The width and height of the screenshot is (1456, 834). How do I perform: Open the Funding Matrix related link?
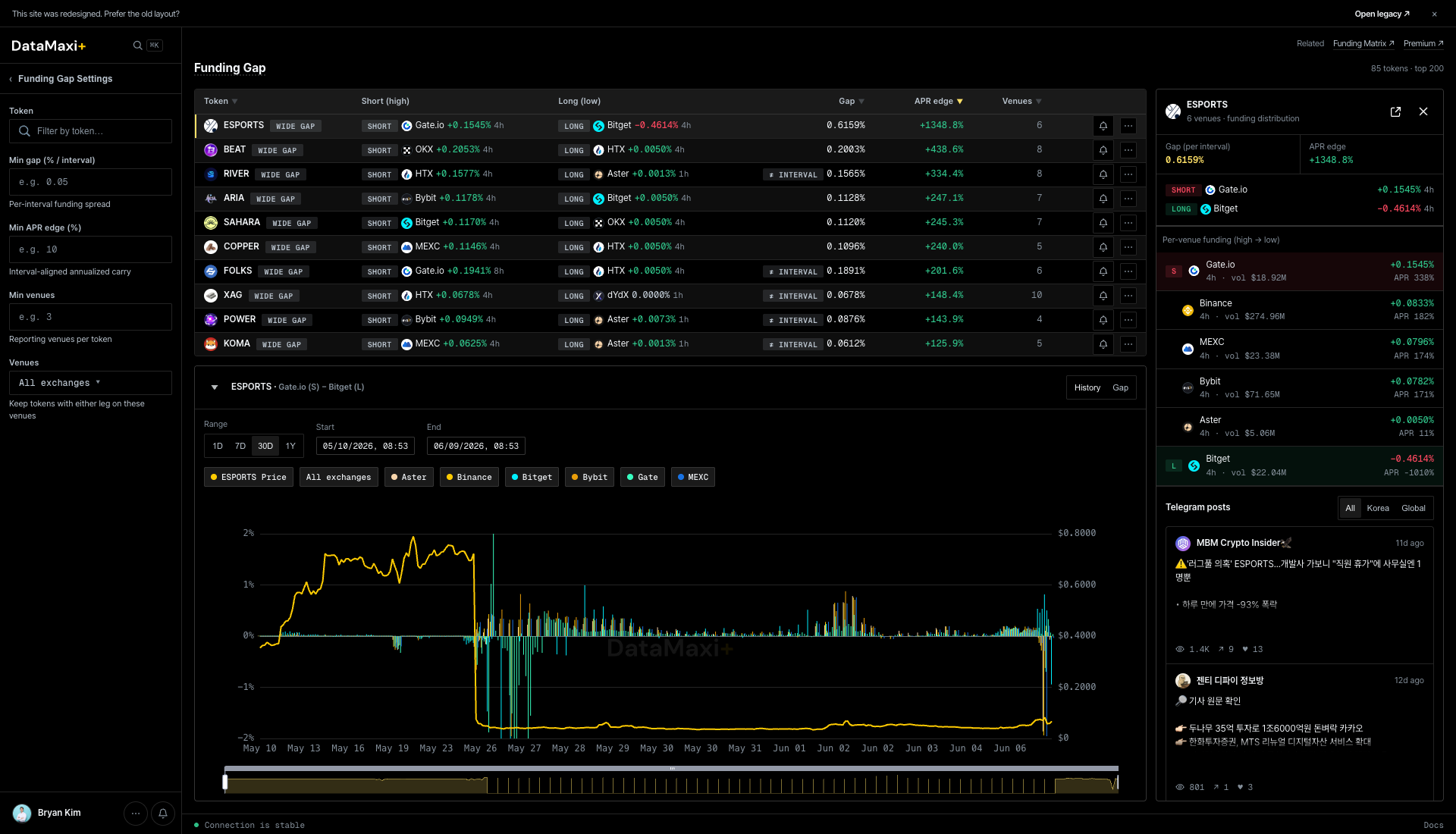click(x=1363, y=44)
